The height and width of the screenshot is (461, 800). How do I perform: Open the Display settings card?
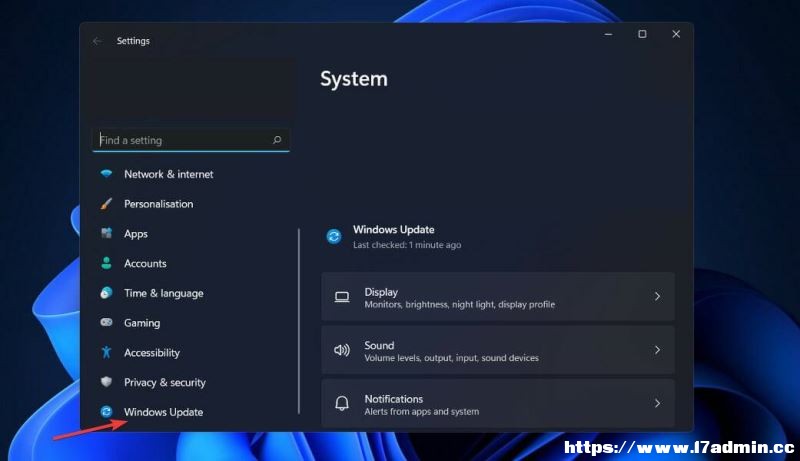[x=498, y=297]
